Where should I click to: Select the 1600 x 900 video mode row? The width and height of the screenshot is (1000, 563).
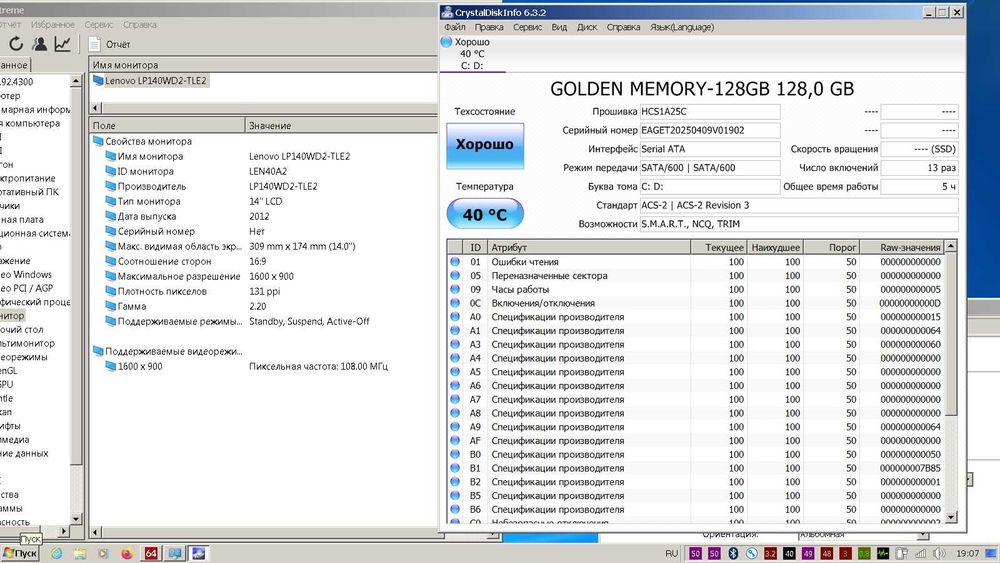coord(263,367)
